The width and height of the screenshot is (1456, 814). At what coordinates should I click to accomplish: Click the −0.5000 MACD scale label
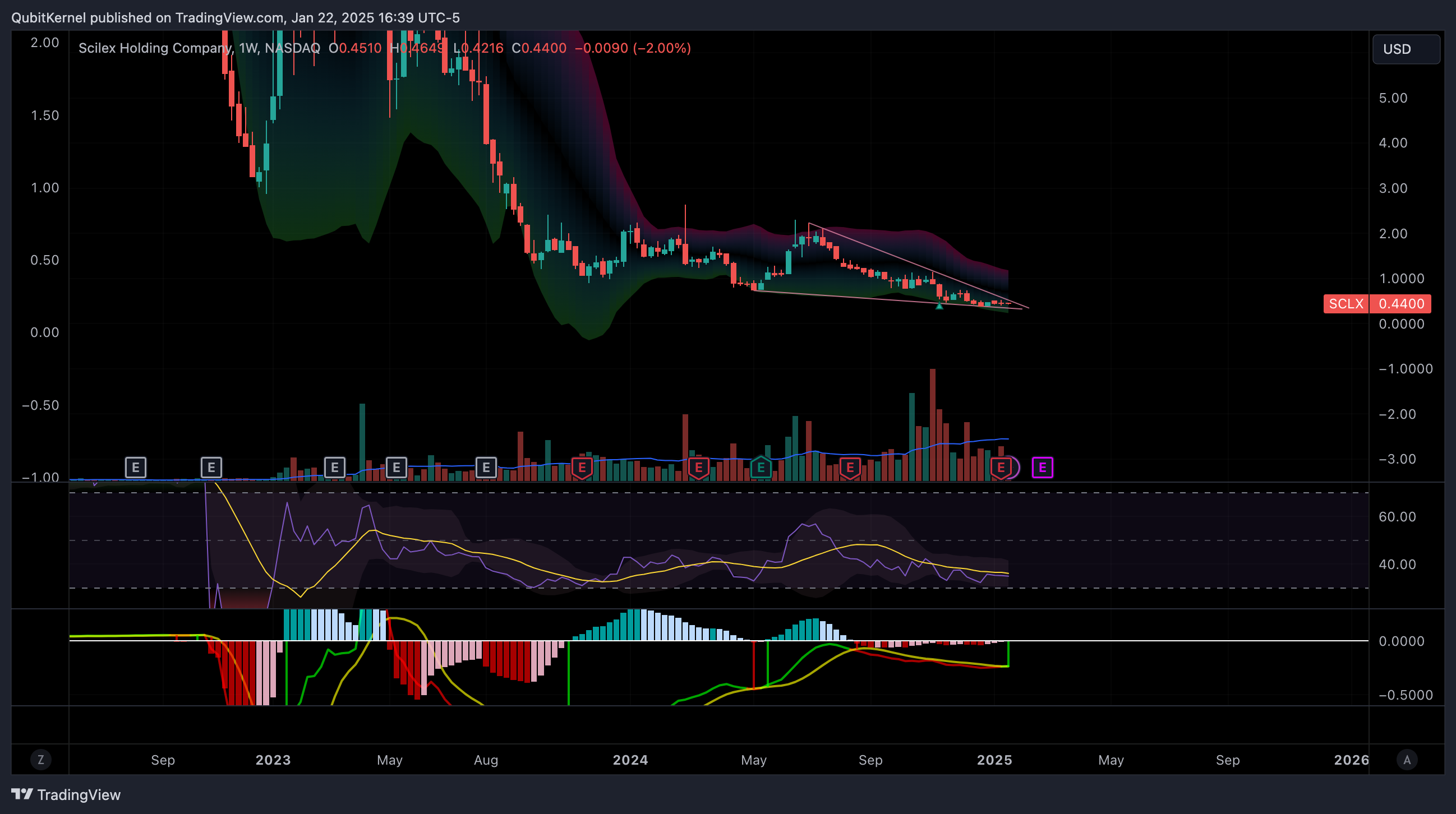1406,695
